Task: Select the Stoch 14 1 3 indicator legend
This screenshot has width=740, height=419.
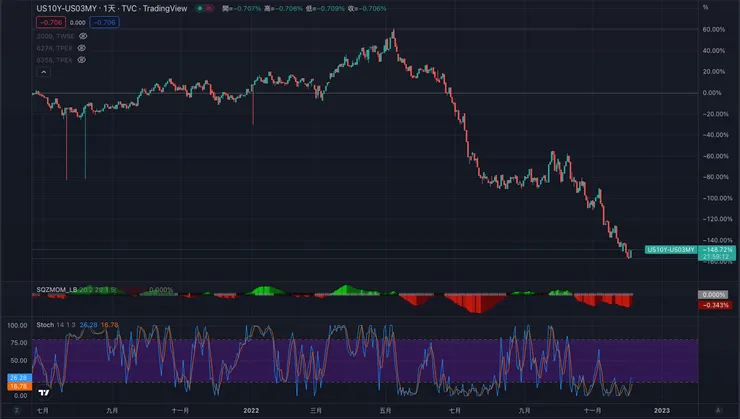Action: pyautogui.click(x=56, y=325)
